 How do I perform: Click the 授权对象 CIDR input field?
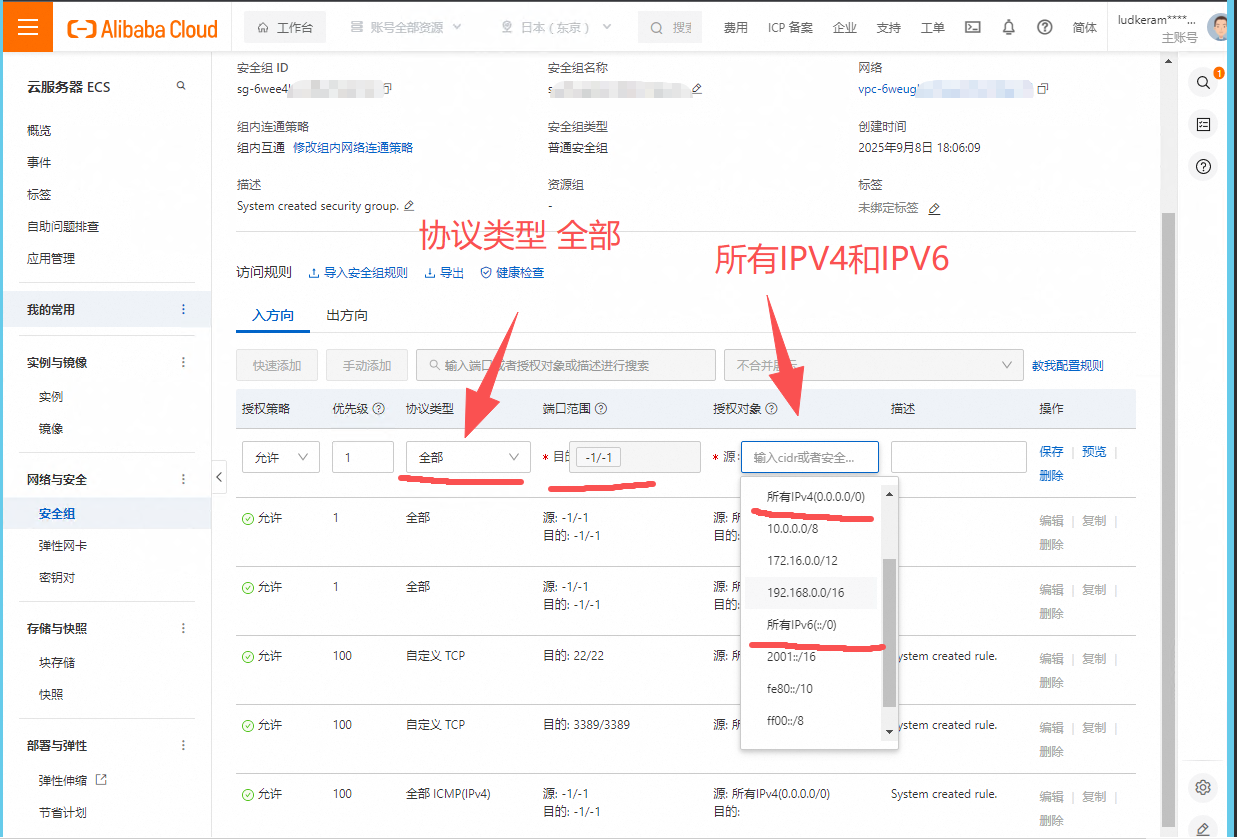tap(810, 457)
